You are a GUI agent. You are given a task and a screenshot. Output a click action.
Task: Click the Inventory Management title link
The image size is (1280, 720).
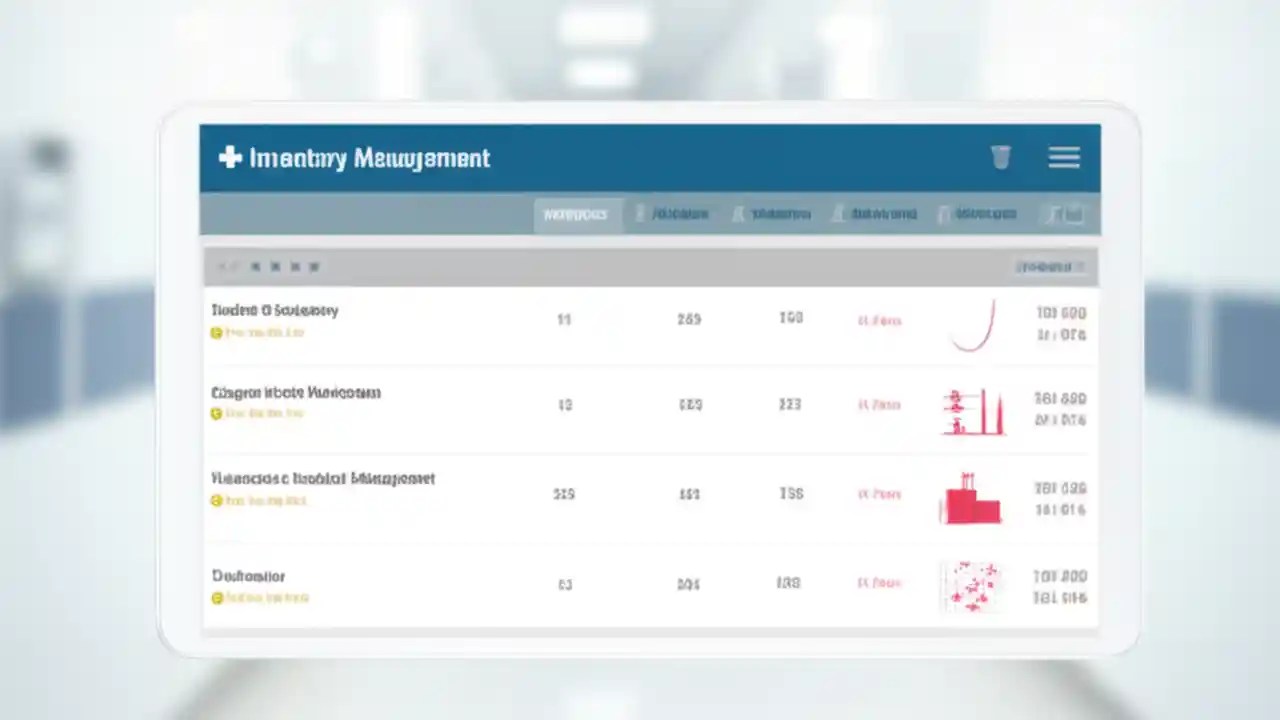point(370,158)
